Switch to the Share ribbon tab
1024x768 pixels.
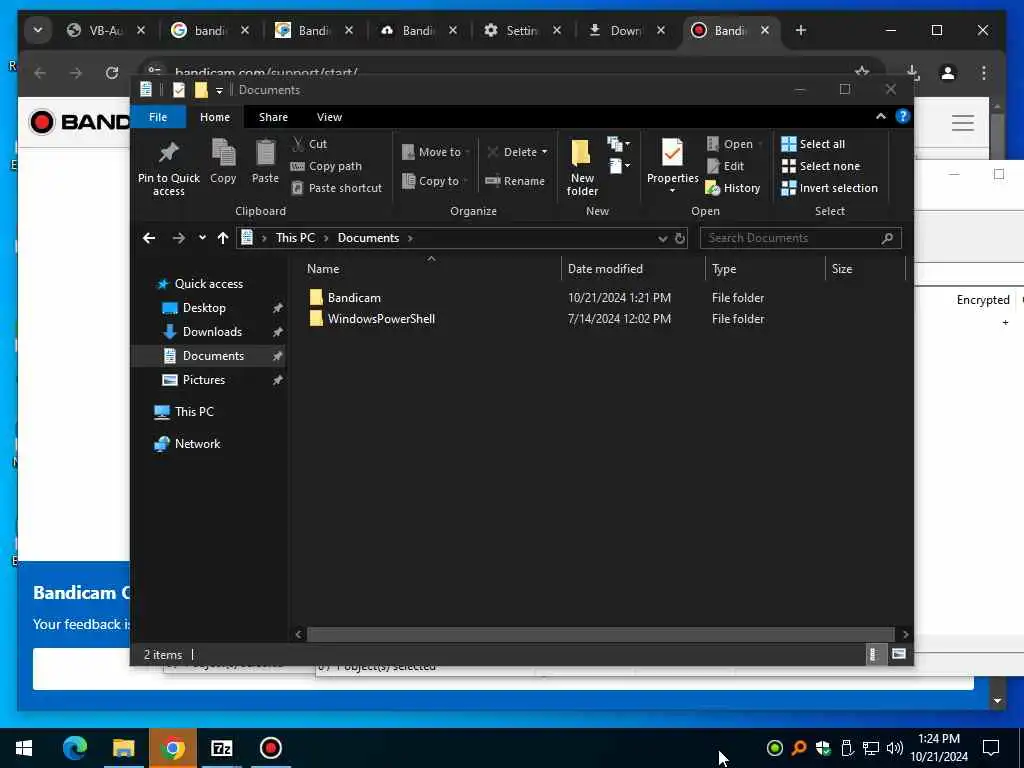(273, 117)
